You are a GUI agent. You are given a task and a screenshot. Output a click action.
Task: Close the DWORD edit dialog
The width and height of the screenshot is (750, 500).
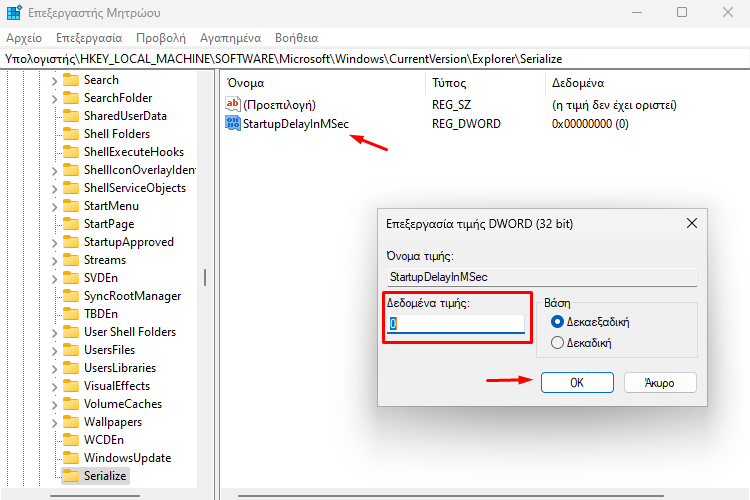click(692, 223)
